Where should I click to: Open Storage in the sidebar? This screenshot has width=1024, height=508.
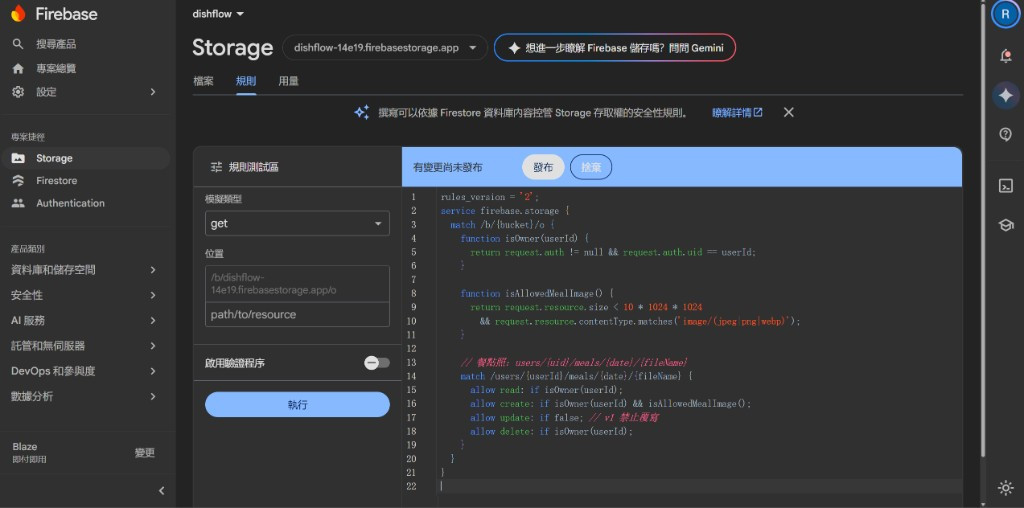click(85, 158)
